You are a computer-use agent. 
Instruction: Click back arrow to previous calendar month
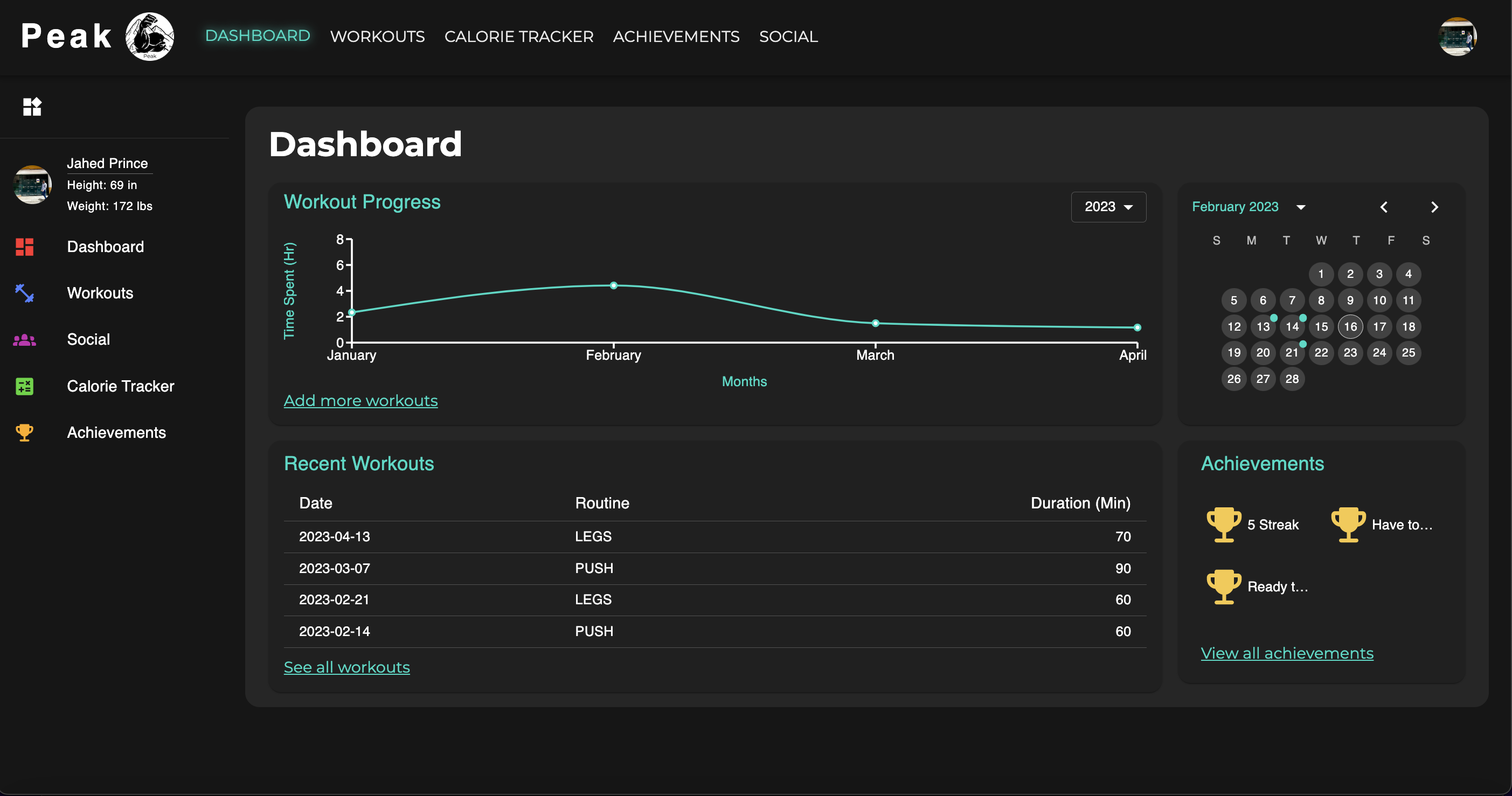coord(1385,207)
